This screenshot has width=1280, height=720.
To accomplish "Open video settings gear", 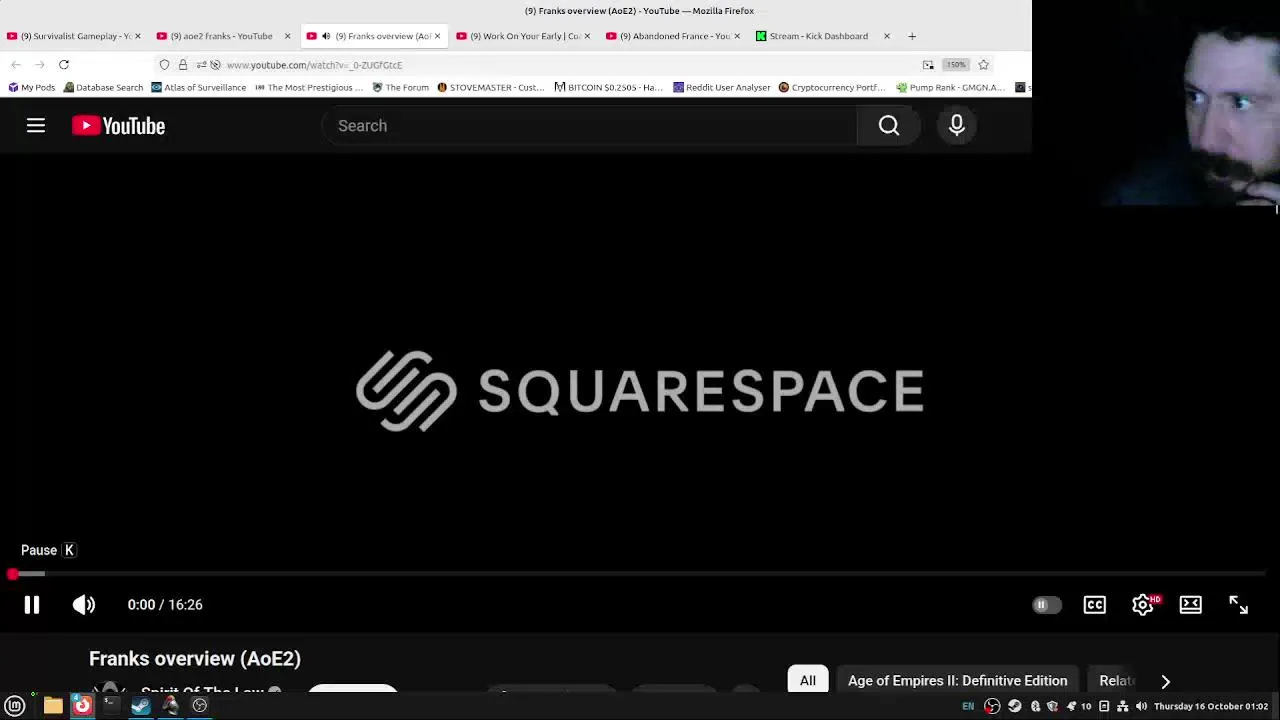I will 1143,604.
